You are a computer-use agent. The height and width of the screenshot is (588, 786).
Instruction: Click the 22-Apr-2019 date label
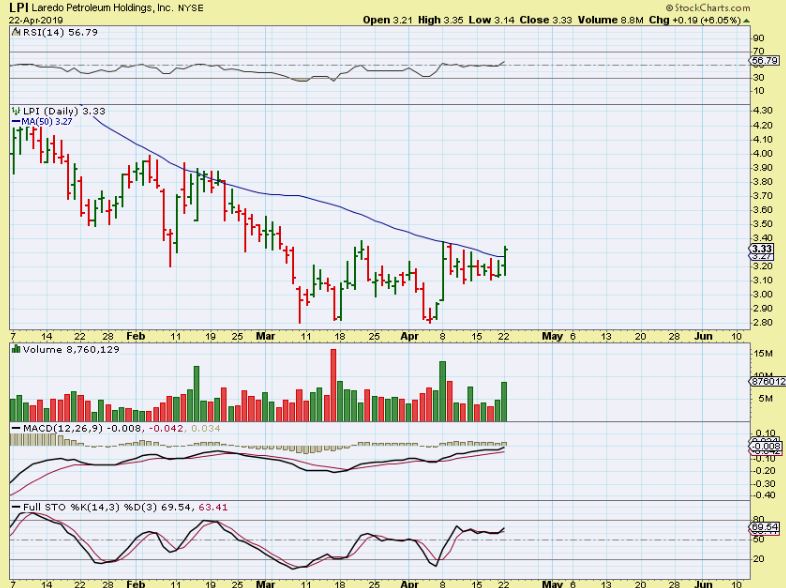click(30, 19)
